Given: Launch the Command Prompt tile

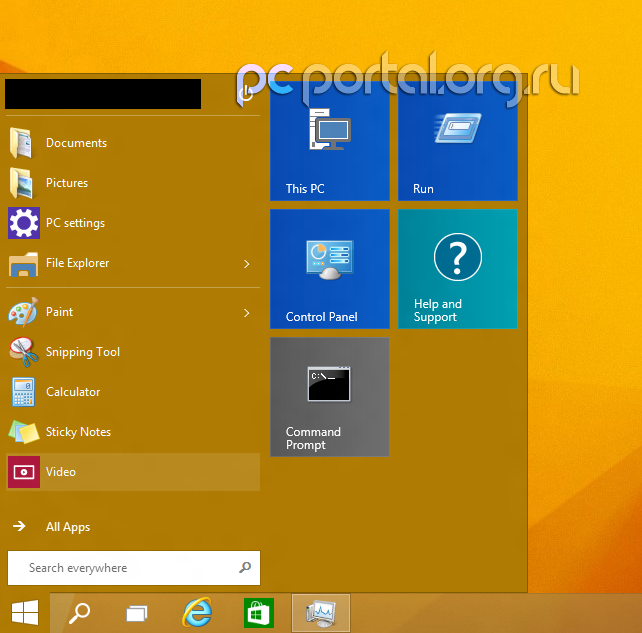Looking at the screenshot, I should coord(329,396).
